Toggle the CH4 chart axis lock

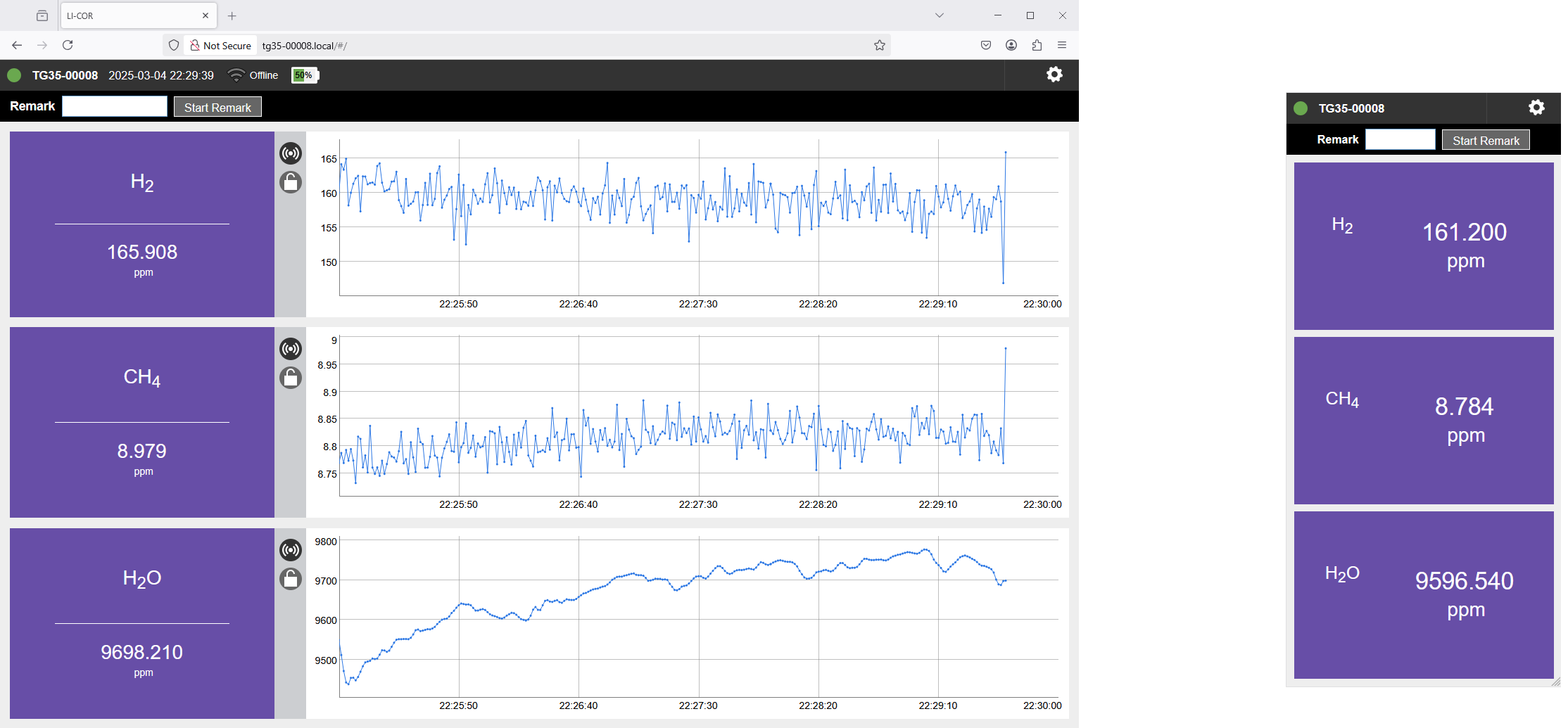point(291,378)
